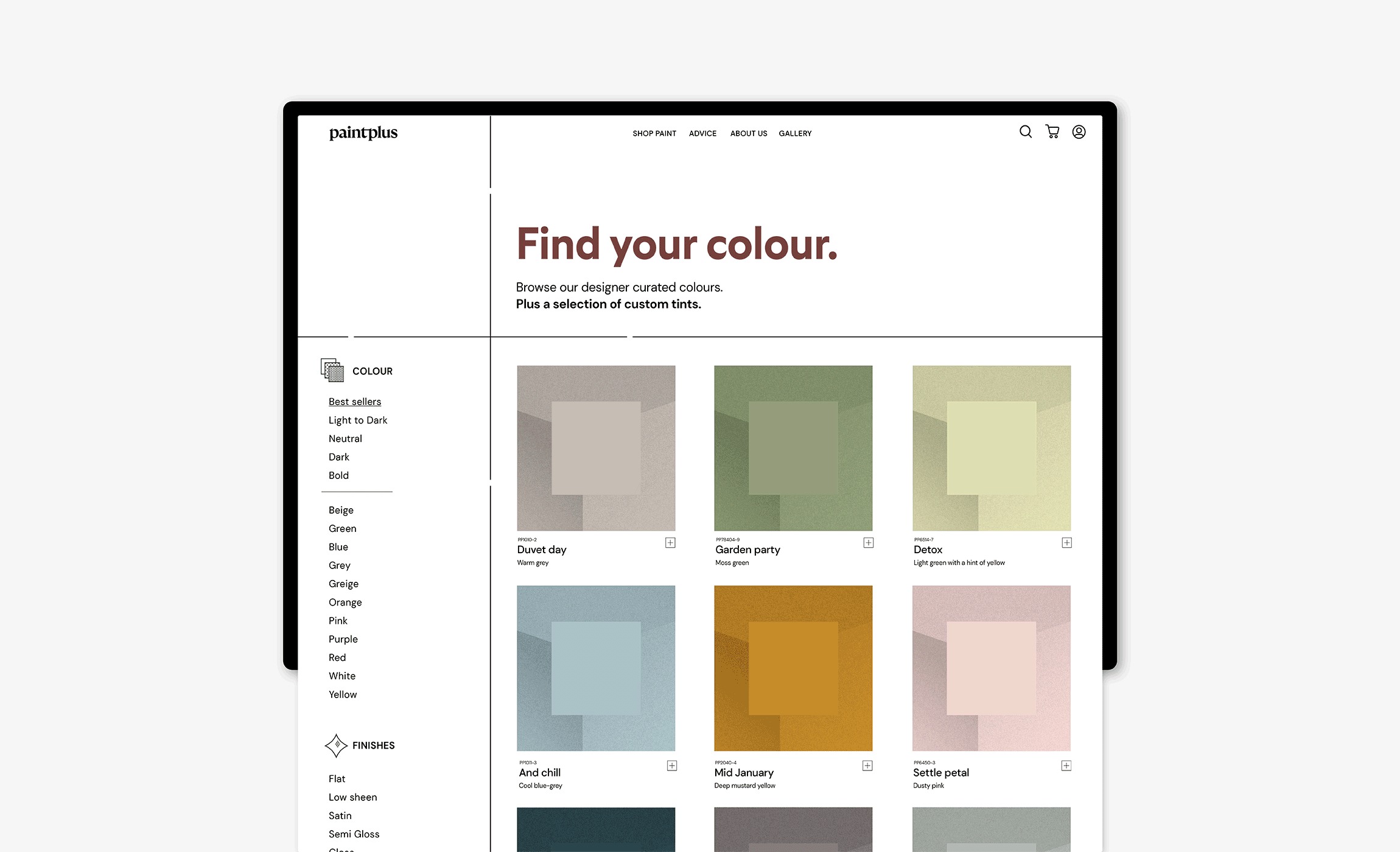1400x852 pixels.
Task: Open the user account icon
Action: coord(1079,132)
